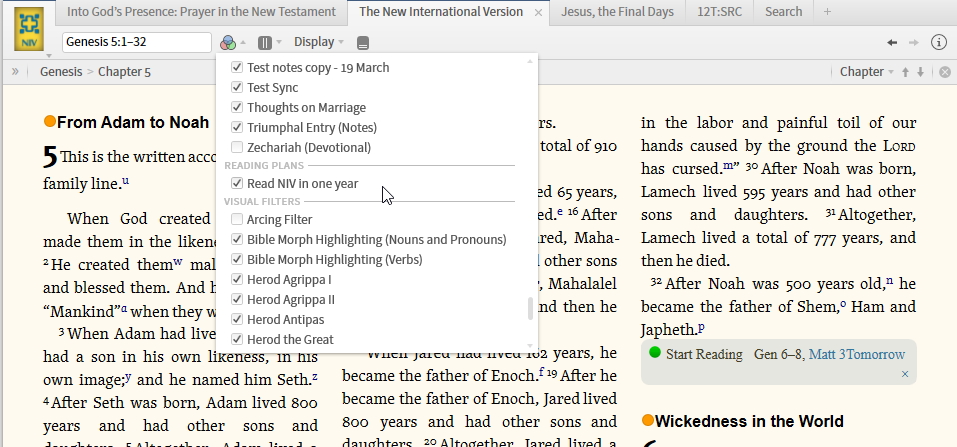957x447 pixels.
Task: Open the Chapter navigation dropdown
Action: tap(866, 72)
